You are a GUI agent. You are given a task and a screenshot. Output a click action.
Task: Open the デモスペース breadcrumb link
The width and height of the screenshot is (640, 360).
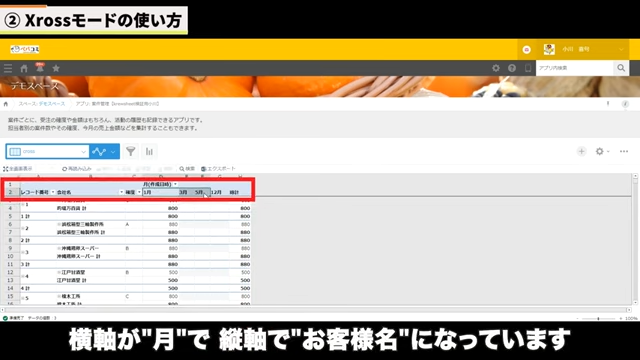[x=52, y=104]
